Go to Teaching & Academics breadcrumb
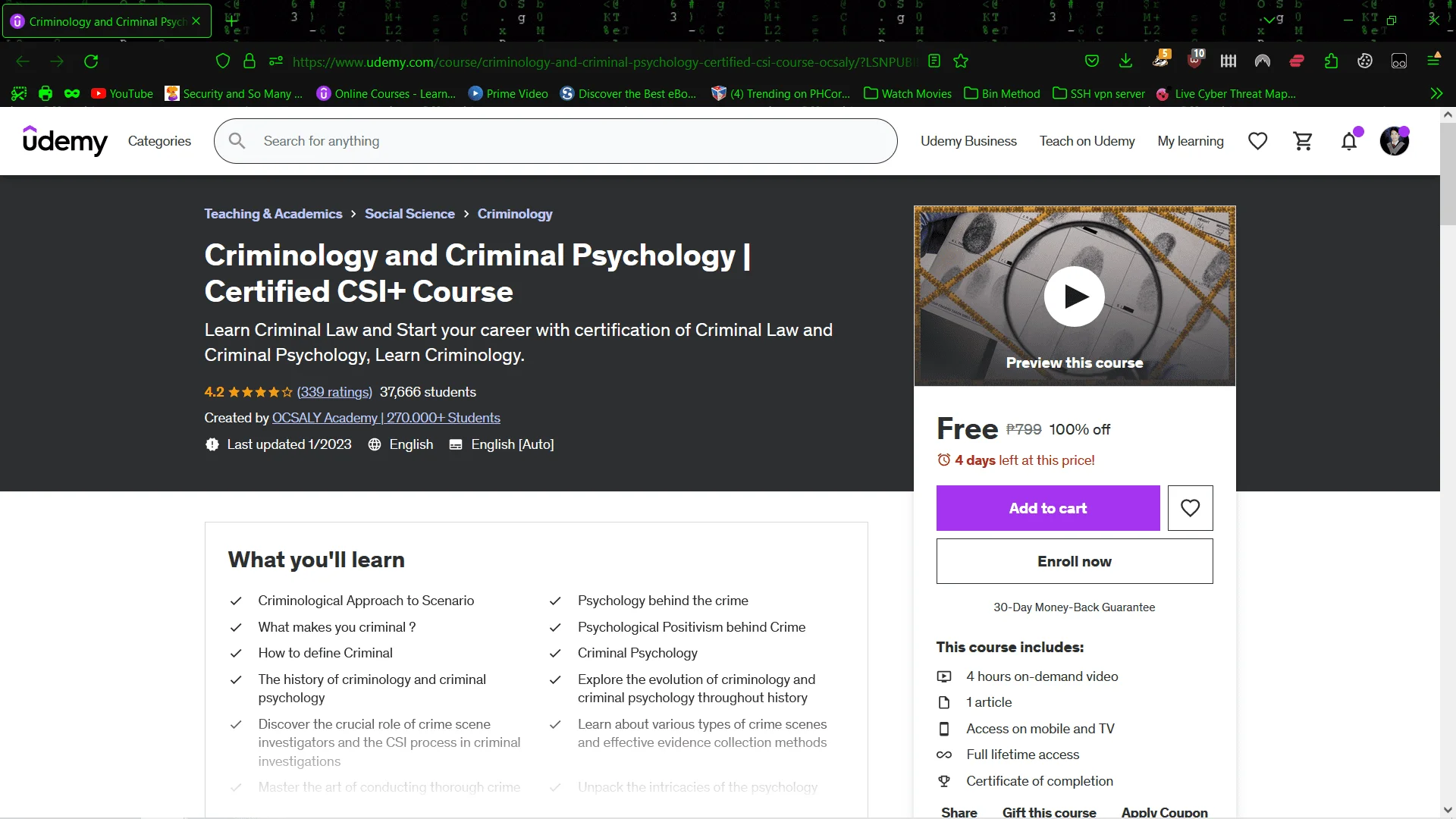The height and width of the screenshot is (819, 1456). [273, 214]
